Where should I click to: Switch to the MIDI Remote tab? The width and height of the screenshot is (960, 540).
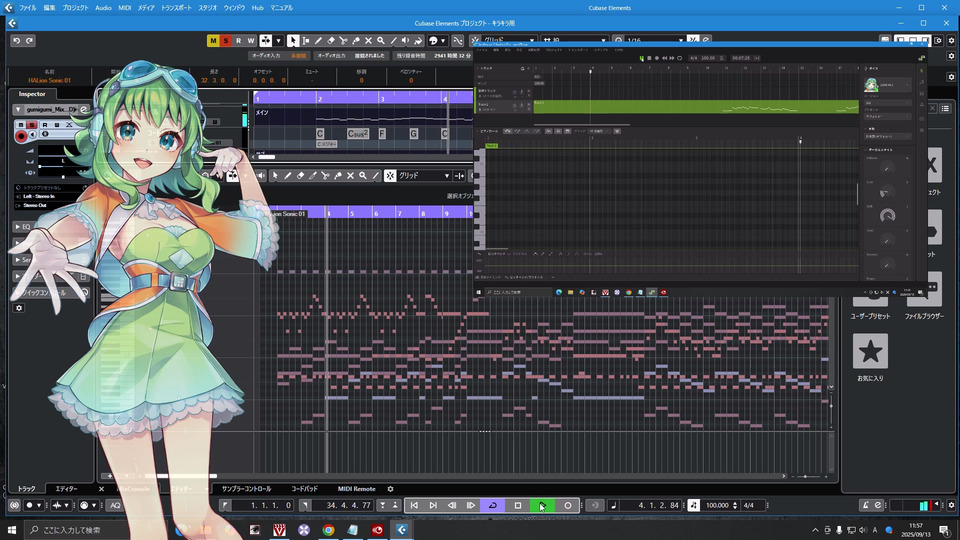coord(356,489)
